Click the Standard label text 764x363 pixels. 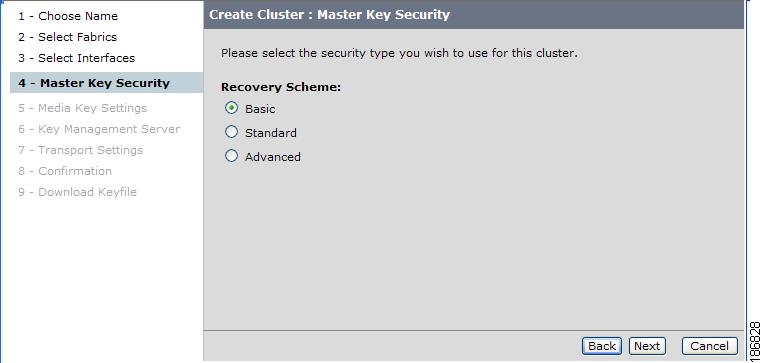(271, 133)
